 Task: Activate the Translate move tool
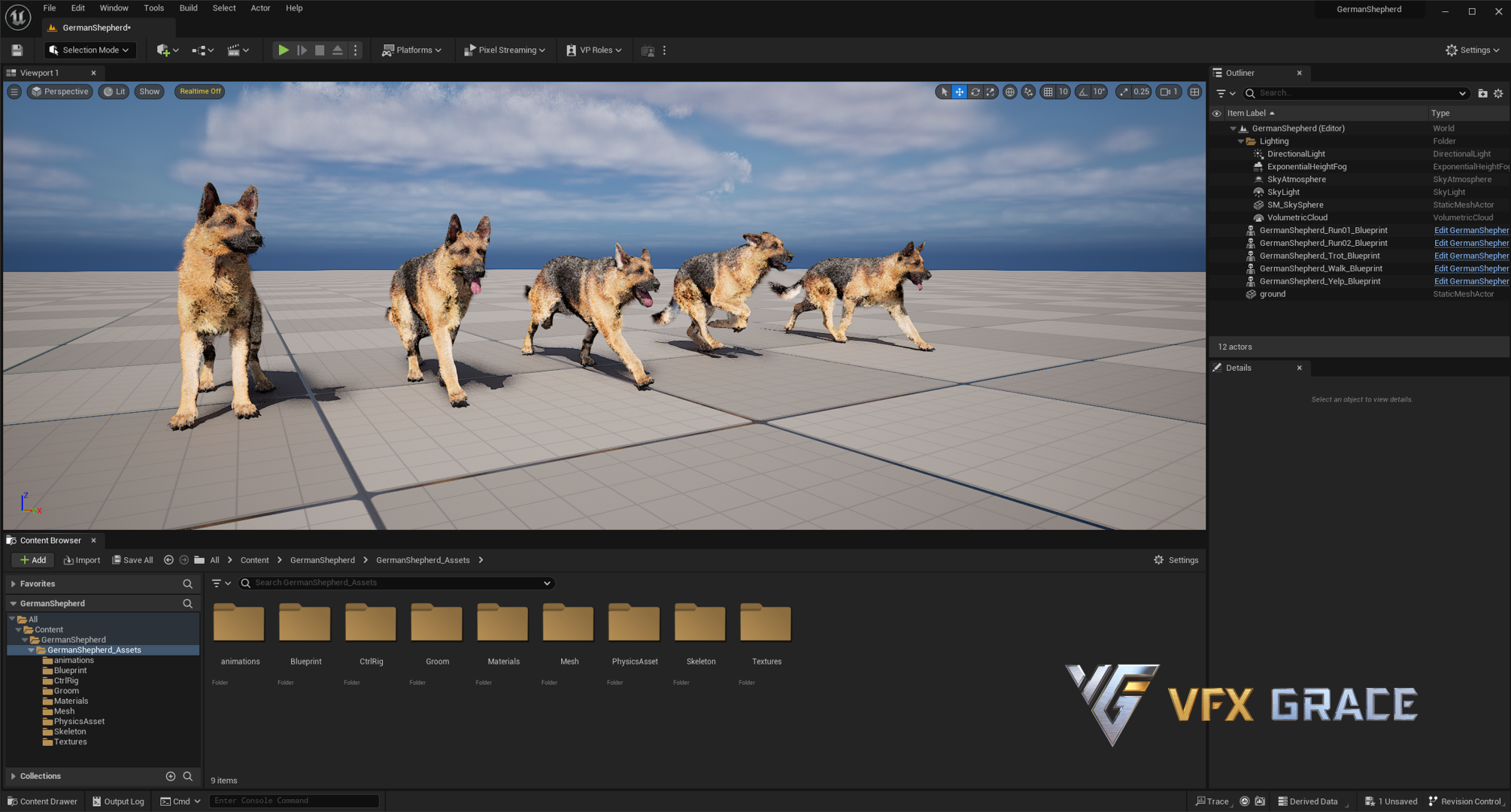[960, 92]
